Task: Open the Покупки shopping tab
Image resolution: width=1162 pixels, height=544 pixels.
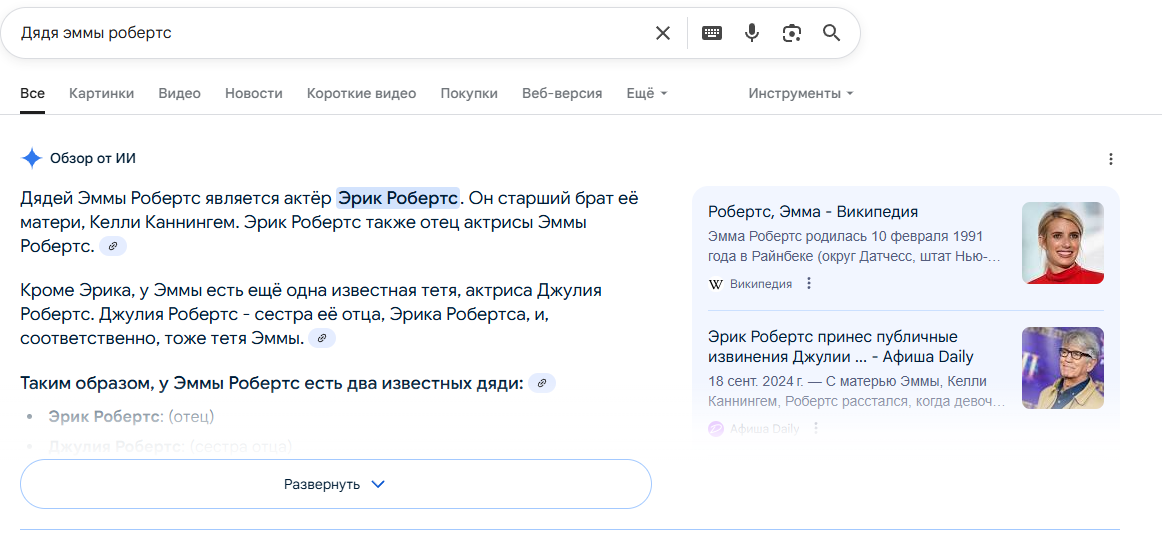Action: pyautogui.click(x=469, y=93)
